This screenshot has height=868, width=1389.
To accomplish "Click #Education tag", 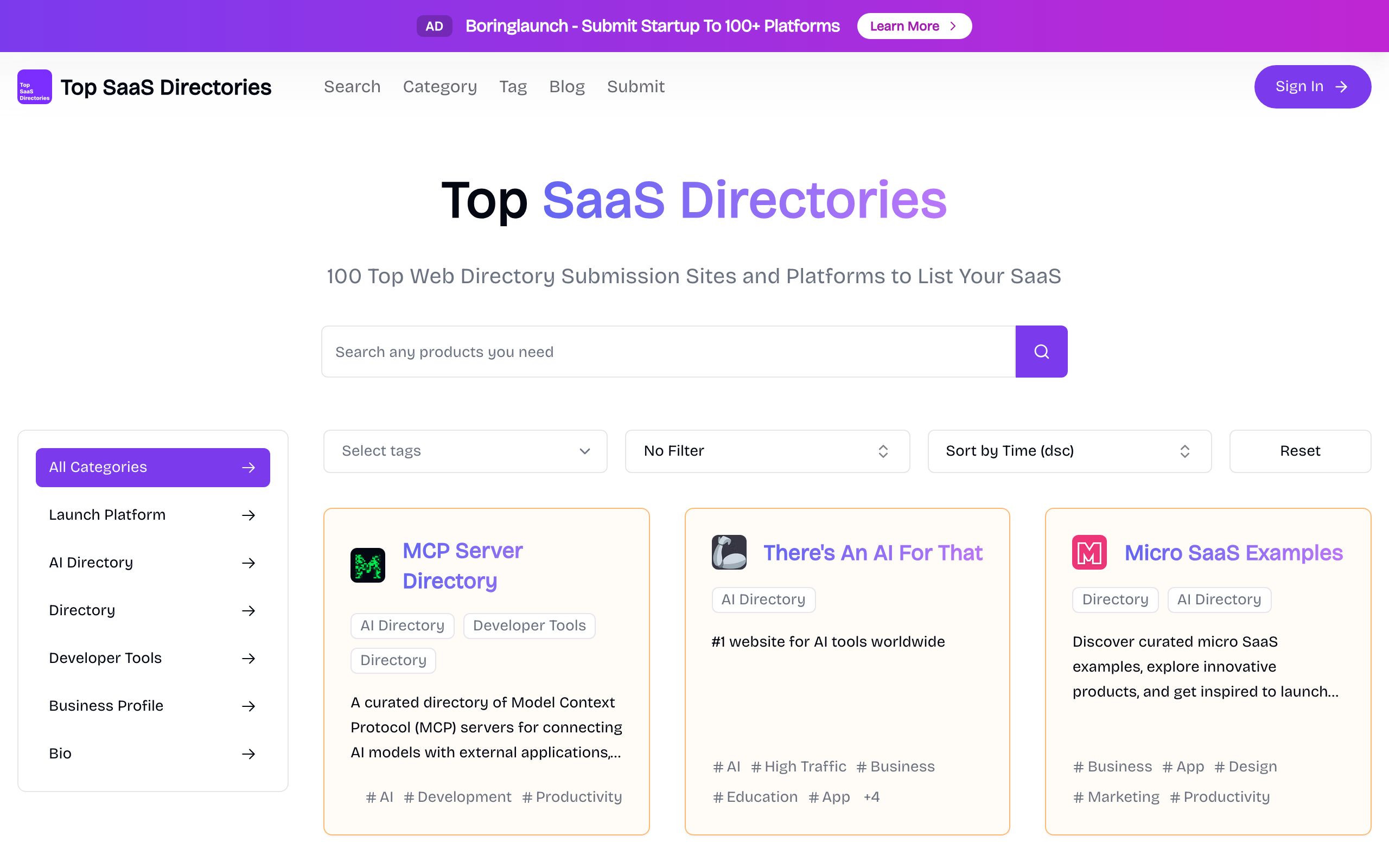I will pyautogui.click(x=755, y=797).
